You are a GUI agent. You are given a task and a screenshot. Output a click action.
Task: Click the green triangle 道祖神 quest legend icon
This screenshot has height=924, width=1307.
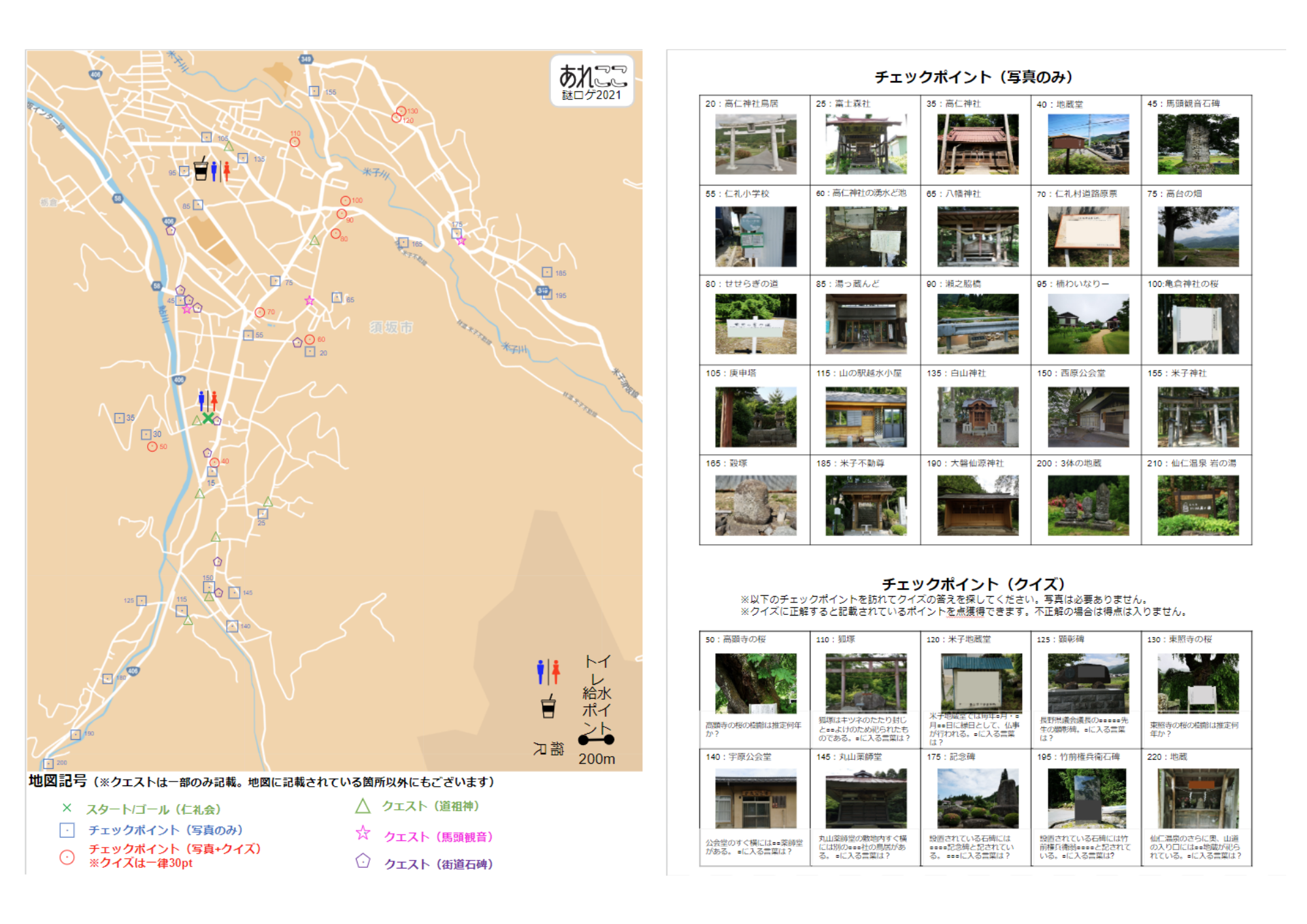pyautogui.click(x=363, y=806)
